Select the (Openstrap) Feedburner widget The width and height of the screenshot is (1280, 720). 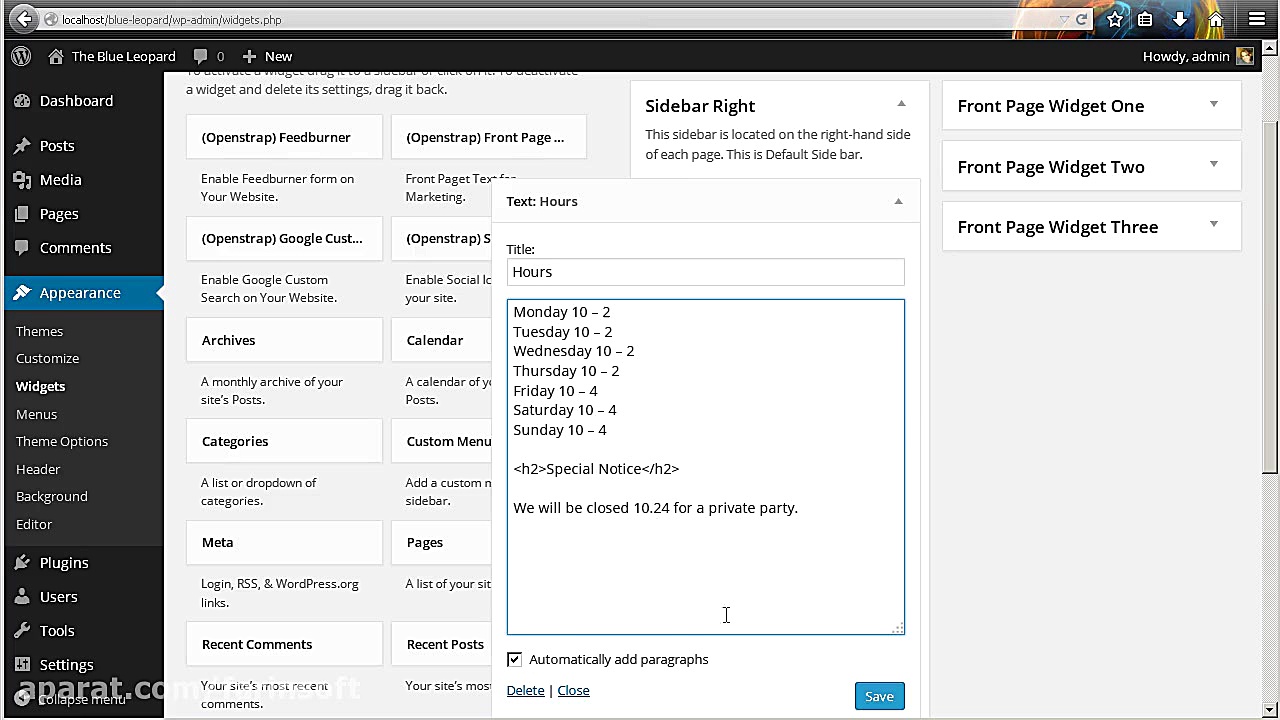pyautogui.click(x=284, y=137)
